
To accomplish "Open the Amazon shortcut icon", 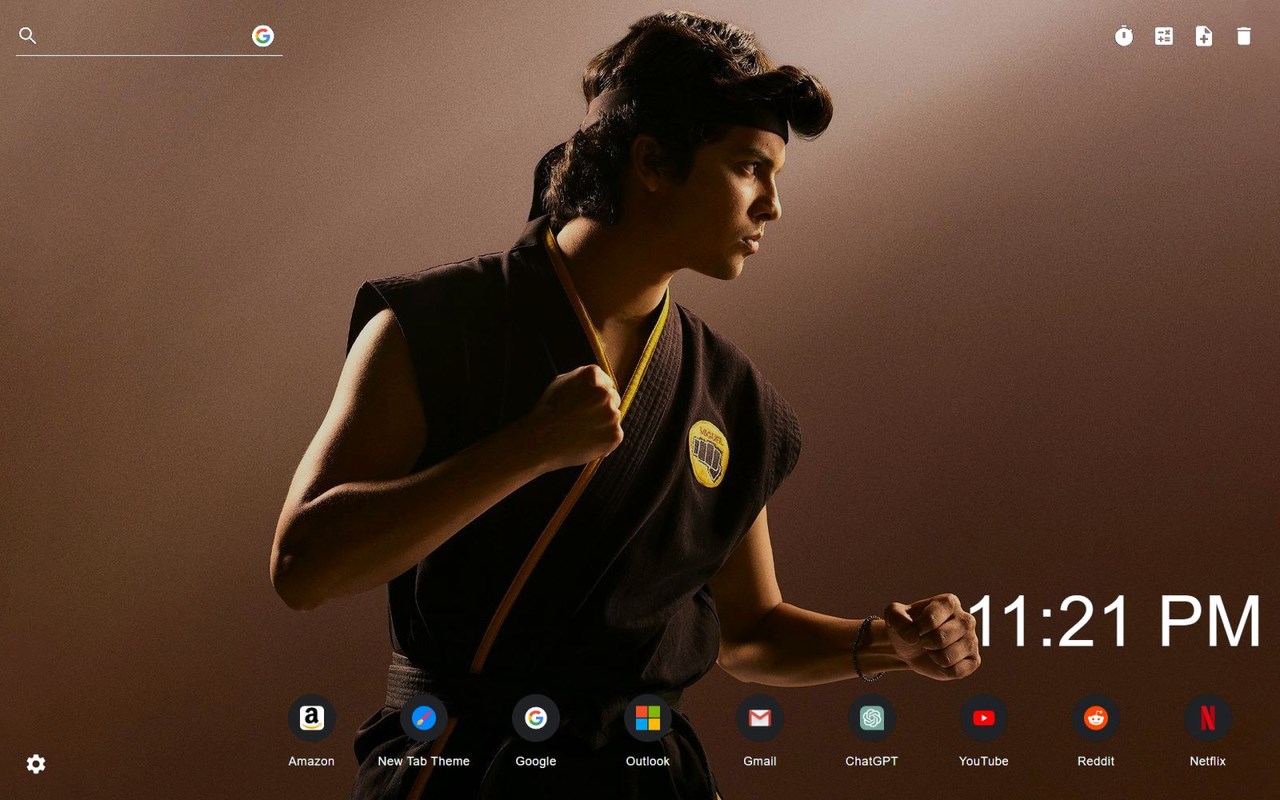I will pos(312,718).
